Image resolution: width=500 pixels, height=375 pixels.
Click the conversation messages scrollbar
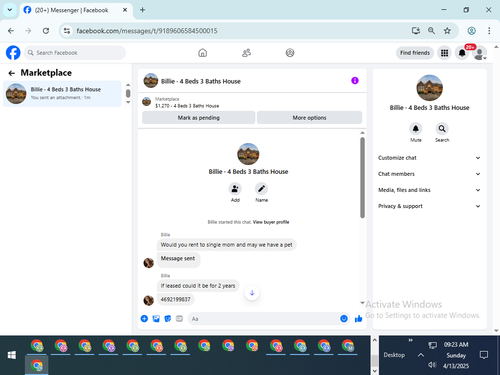tap(362, 178)
